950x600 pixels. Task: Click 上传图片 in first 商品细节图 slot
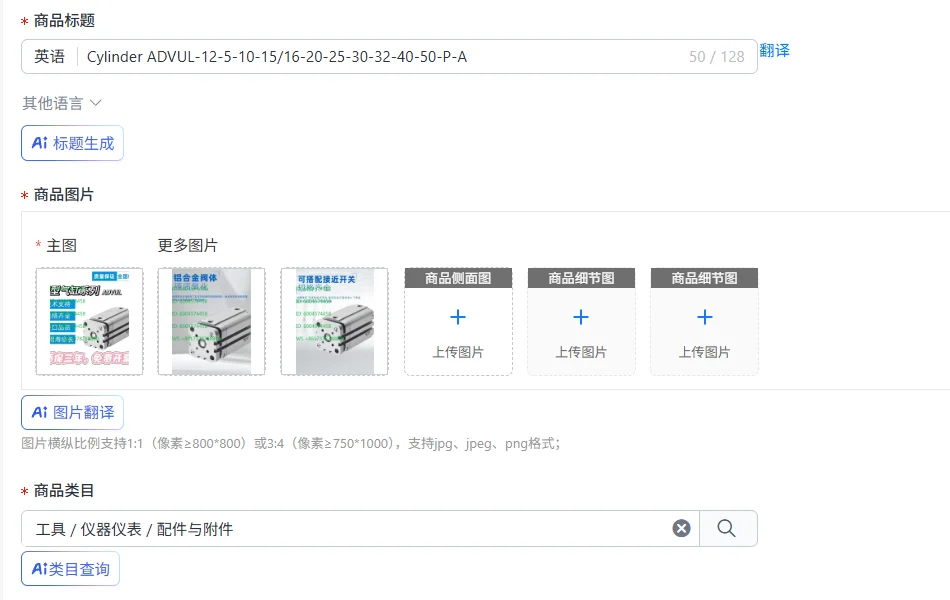click(581, 352)
